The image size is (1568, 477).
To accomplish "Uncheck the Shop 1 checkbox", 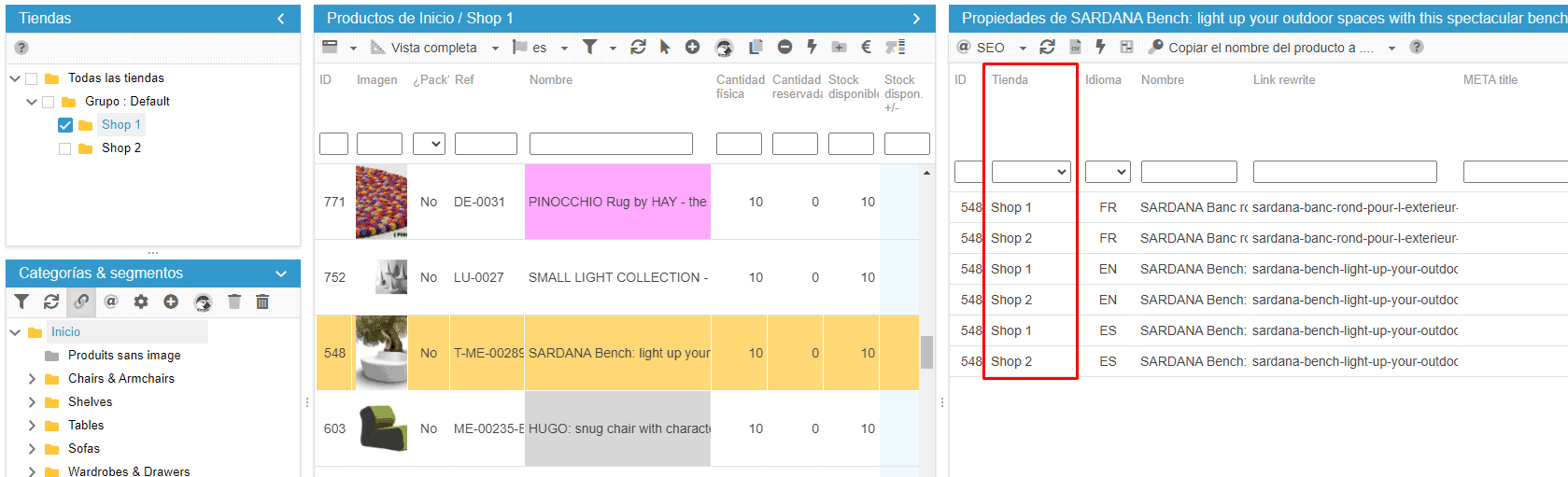I will point(64,125).
